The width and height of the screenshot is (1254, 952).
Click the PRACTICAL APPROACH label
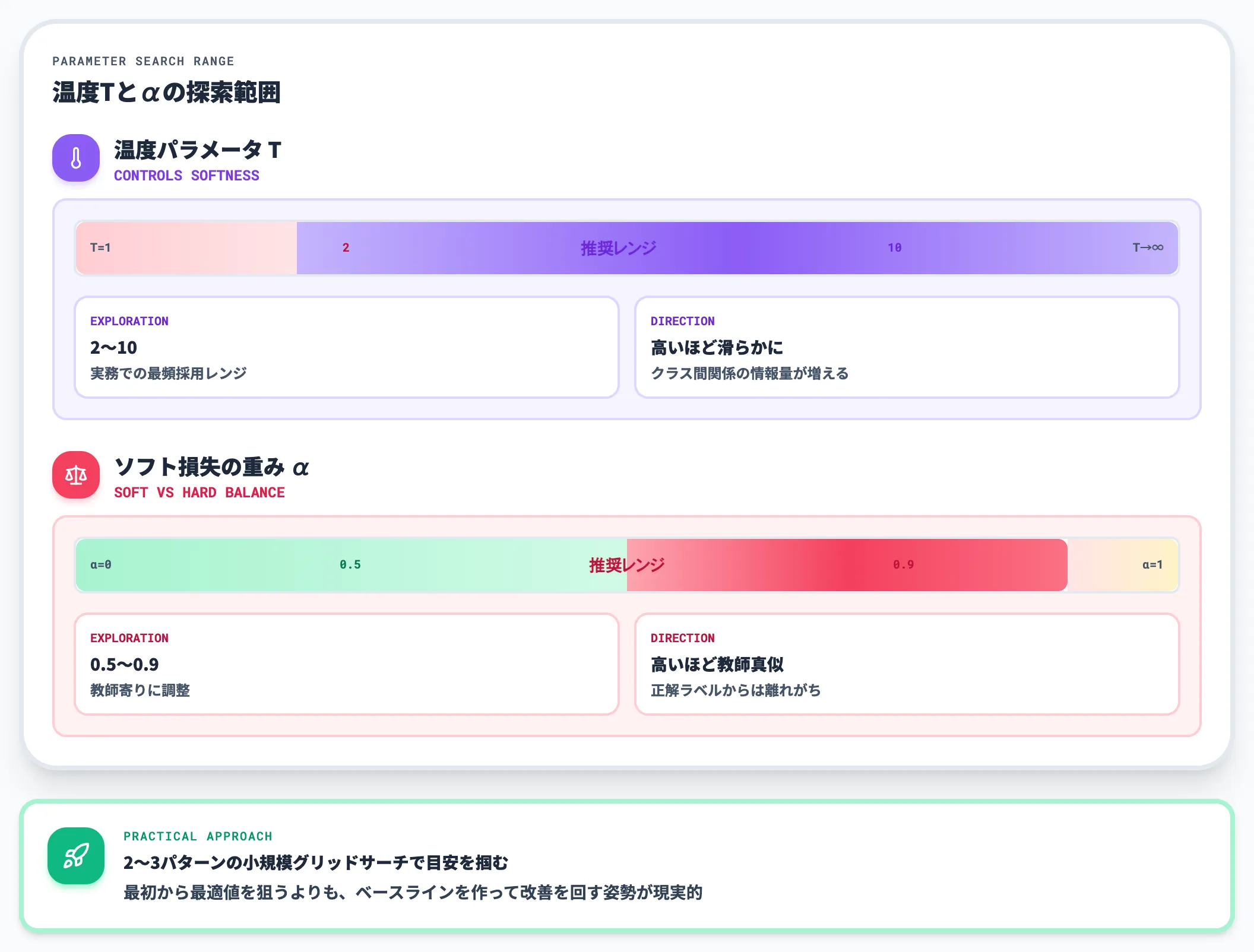click(198, 836)
